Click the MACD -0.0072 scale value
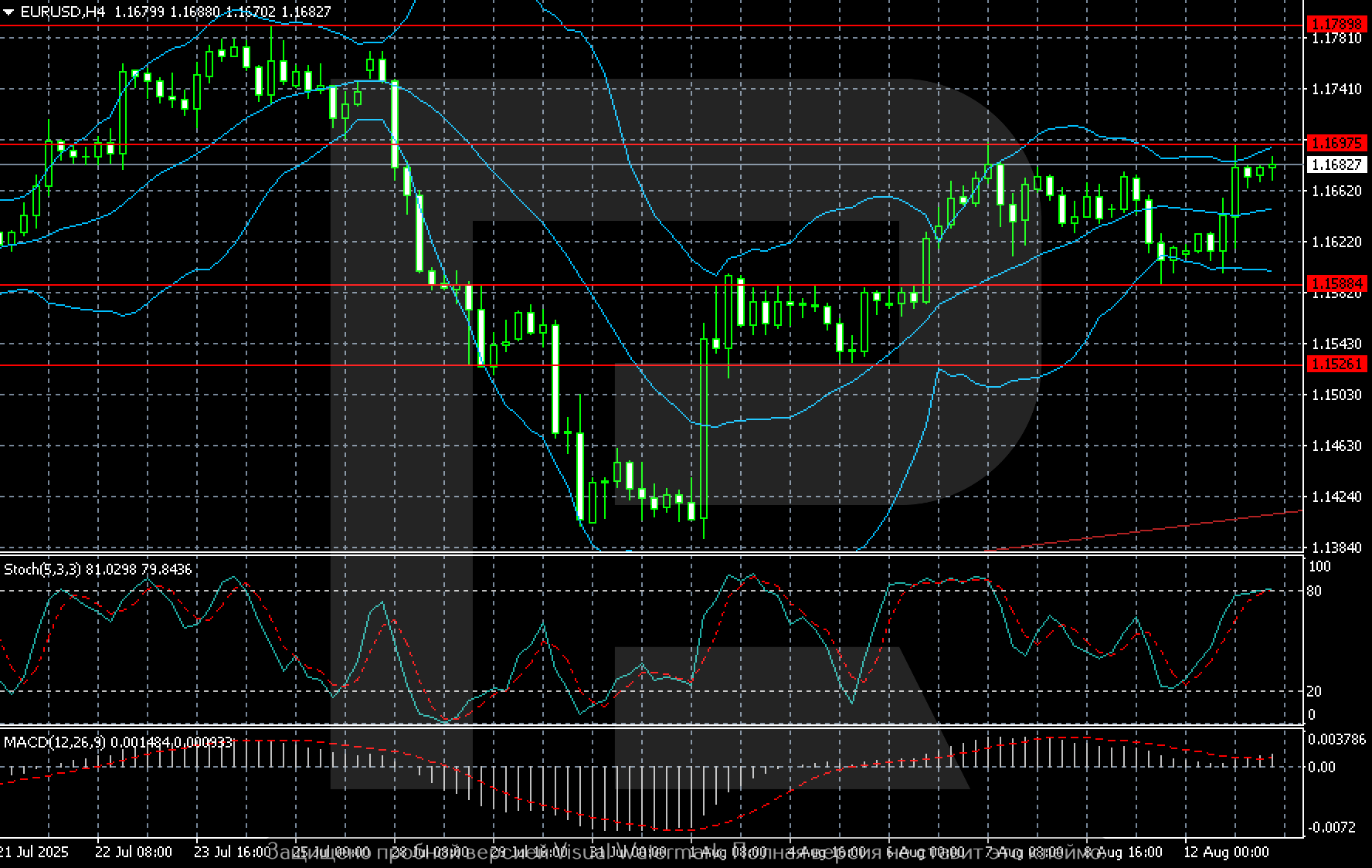This screenshot has height=868, width=1372. (1332, 827)
